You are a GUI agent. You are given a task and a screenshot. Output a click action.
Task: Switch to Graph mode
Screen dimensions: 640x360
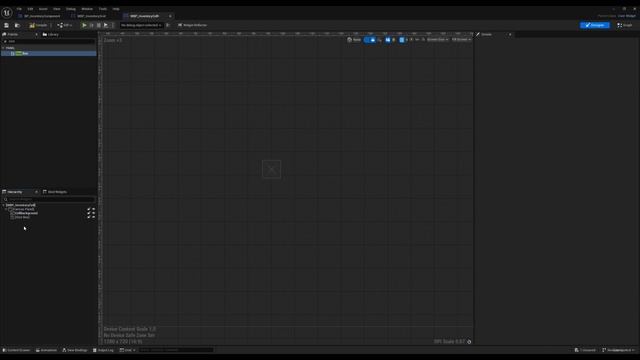[x=624, y=25]
